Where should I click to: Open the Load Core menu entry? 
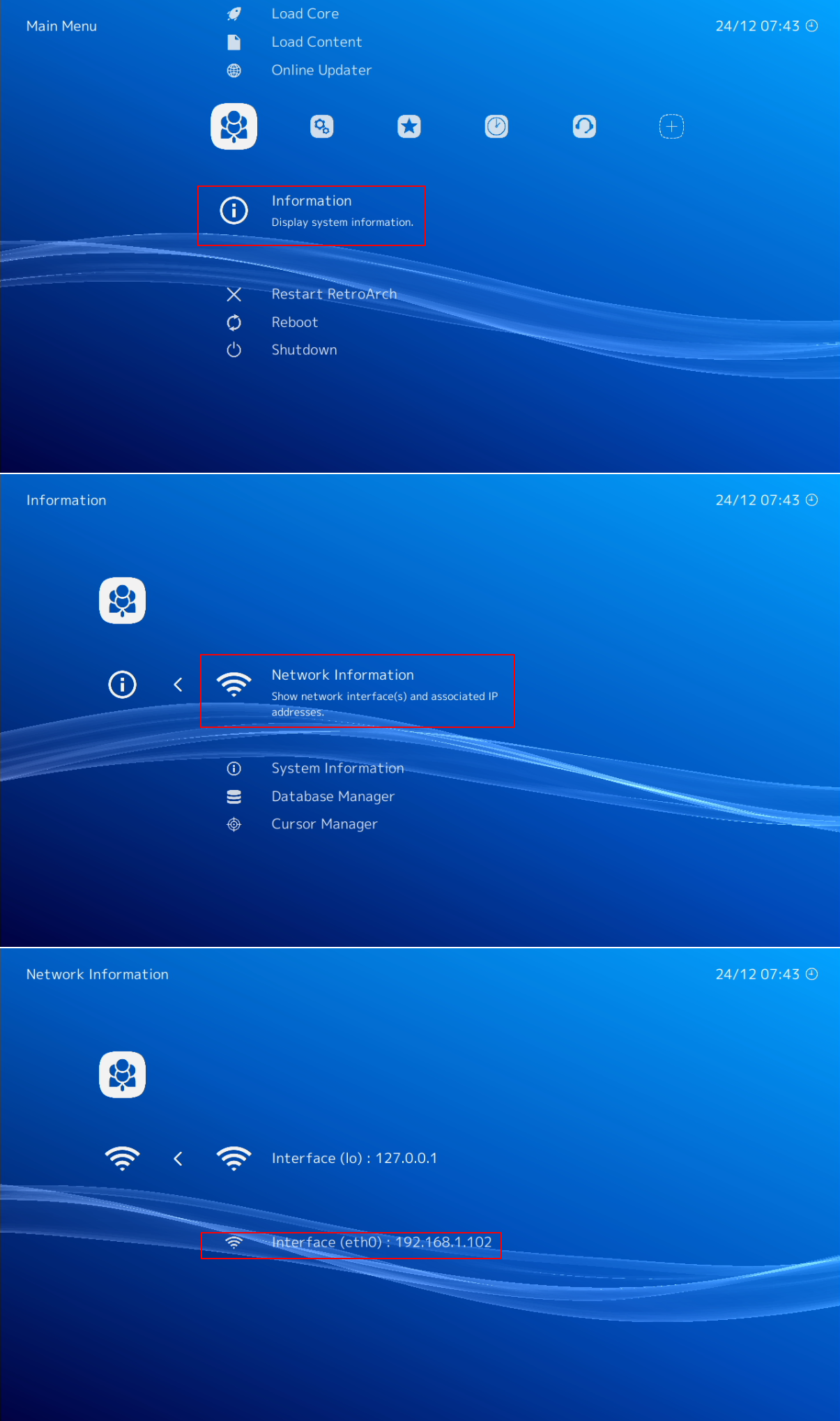click(305, 14)
